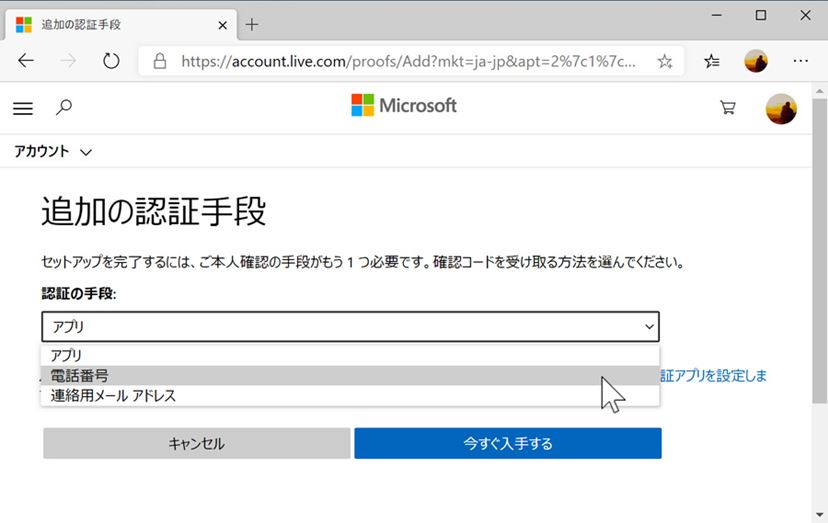
Task: Open the account avatar on Microsoft header
Action: tap(781, 109)
